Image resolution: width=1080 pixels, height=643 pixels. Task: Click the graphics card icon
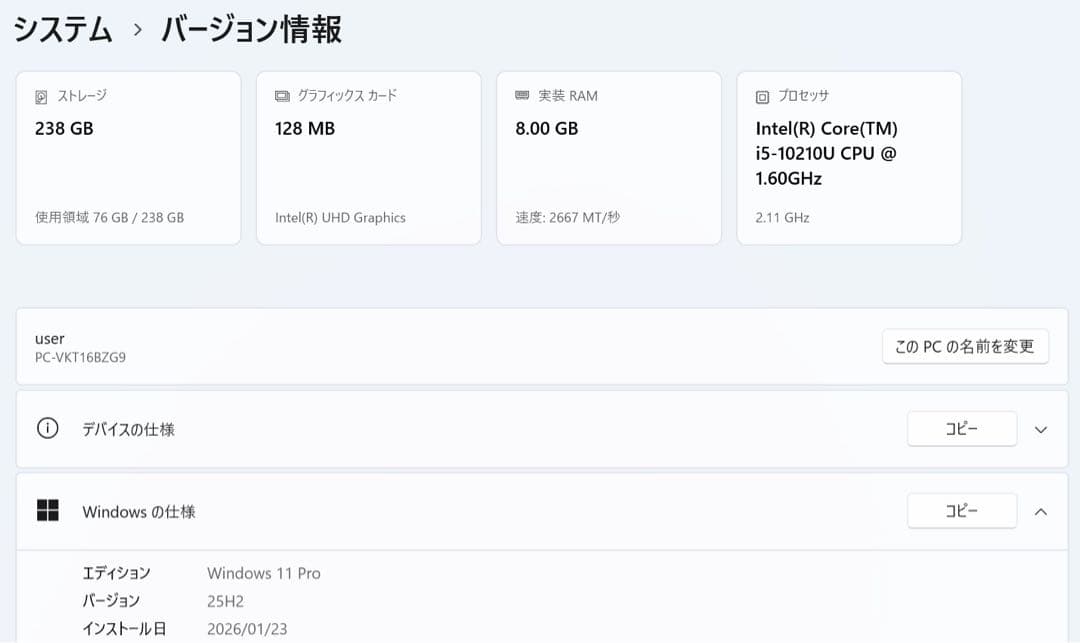282,96
